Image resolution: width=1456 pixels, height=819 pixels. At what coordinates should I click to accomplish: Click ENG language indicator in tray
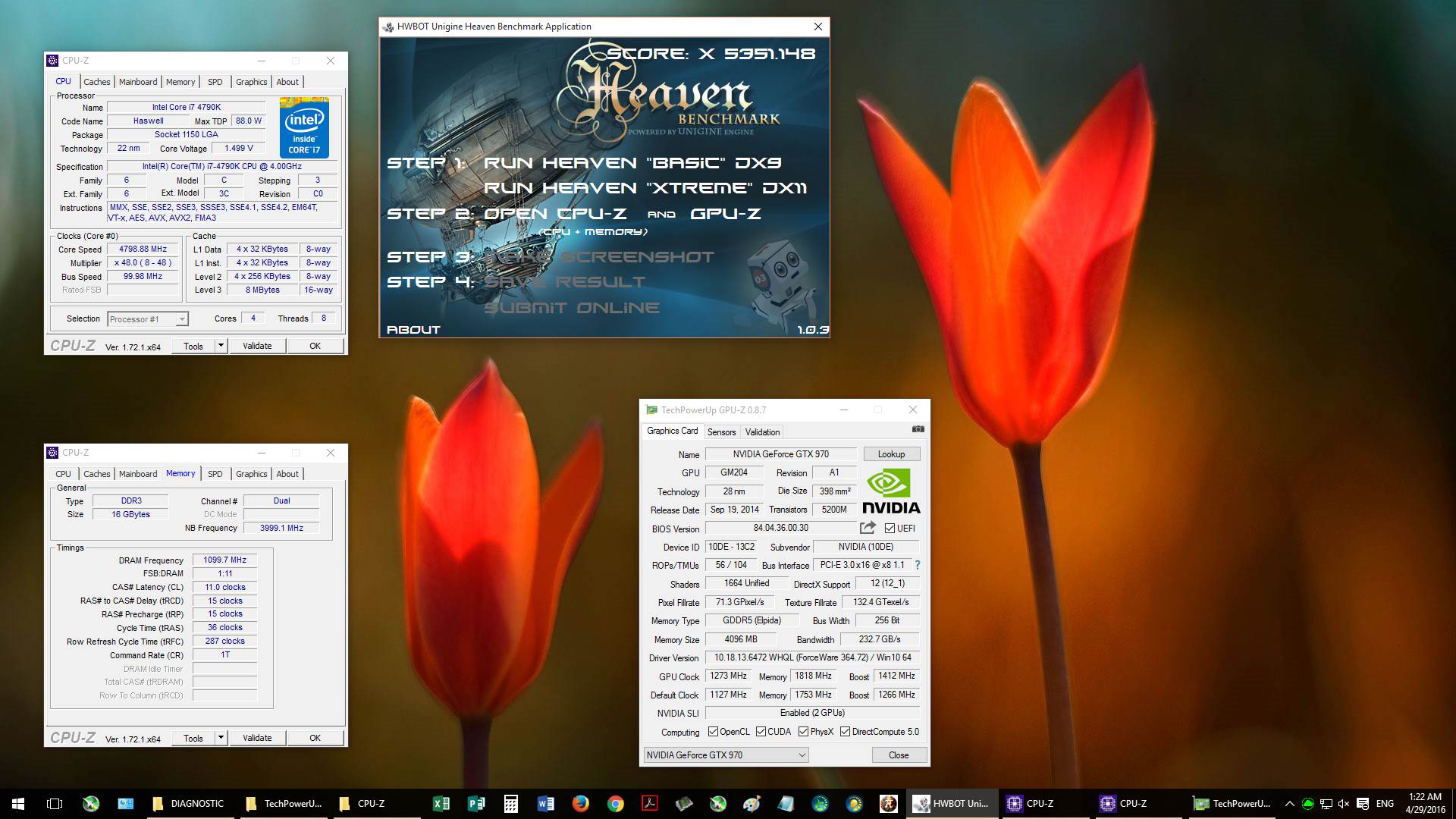1385,804
